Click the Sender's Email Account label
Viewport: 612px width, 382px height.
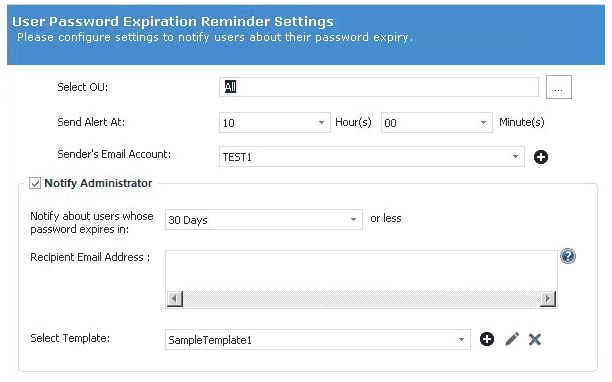114,154
